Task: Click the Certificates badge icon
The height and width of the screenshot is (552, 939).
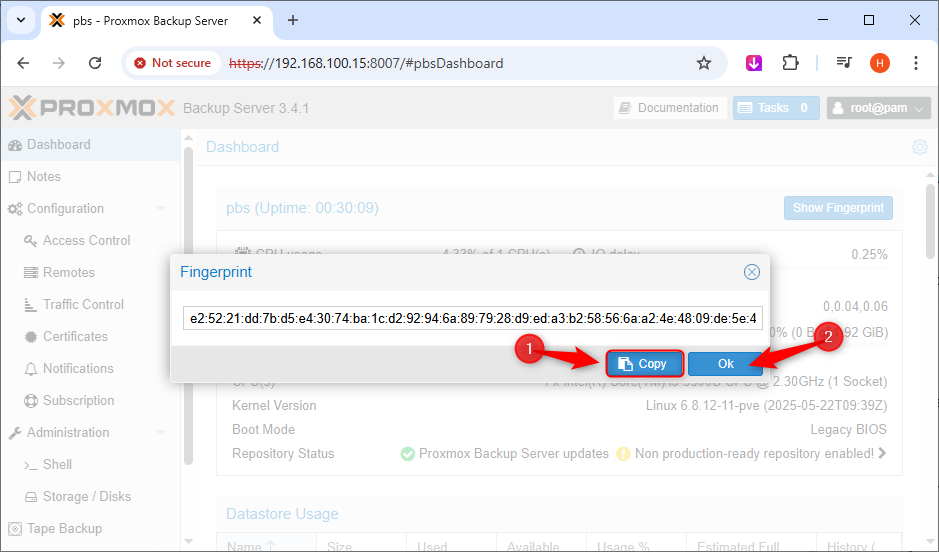Action: click(x=31, y=336)
